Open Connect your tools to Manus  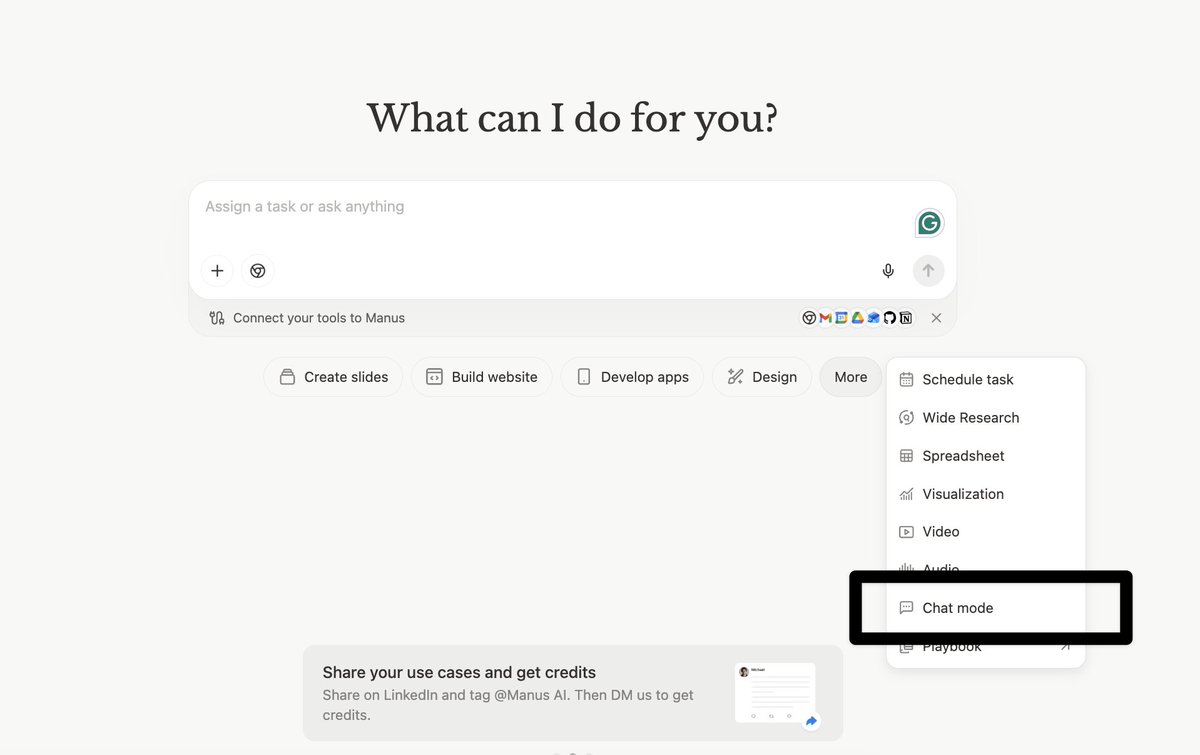click(x=318, y=318)
